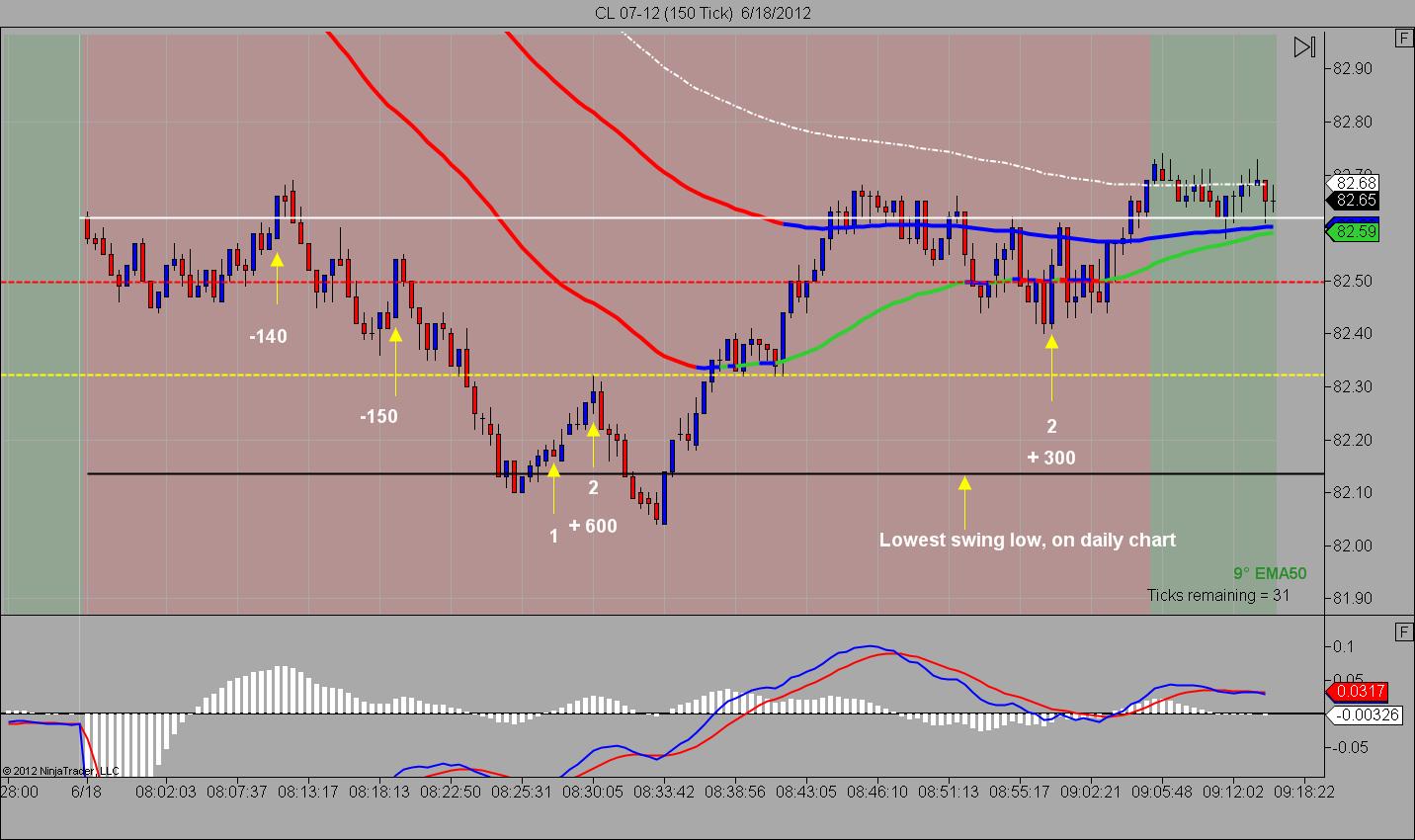Click the 82.20 price axis label
This screenshot has height=840, width=1415.
pos(1352,441)
